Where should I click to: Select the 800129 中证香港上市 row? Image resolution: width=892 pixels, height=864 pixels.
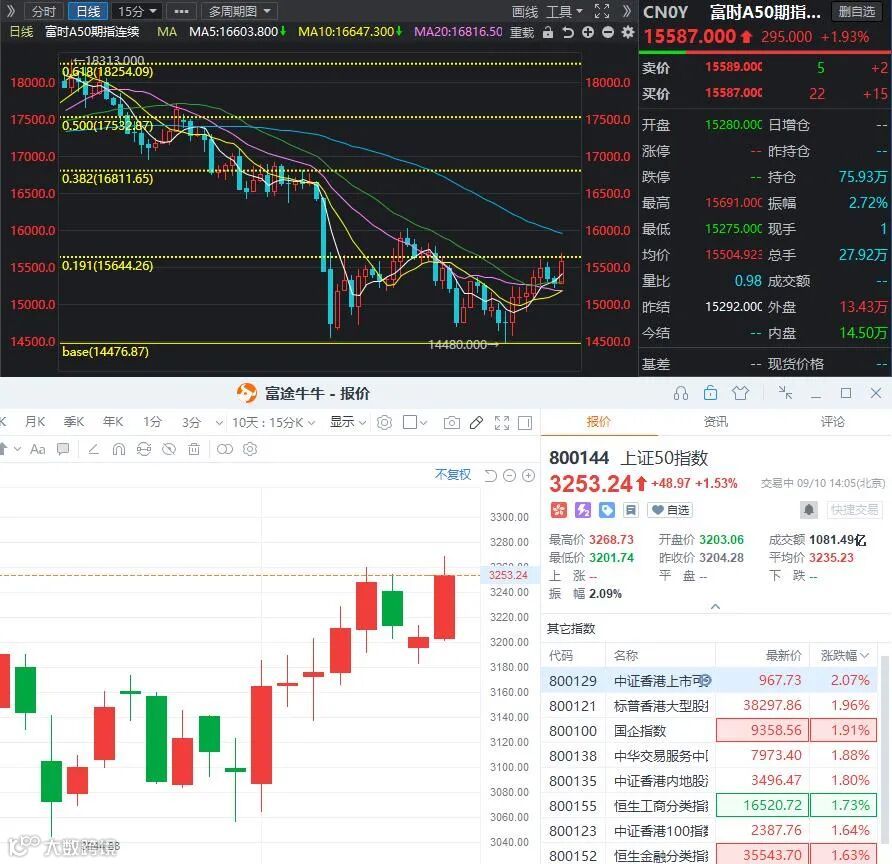[x=710, y=680]
